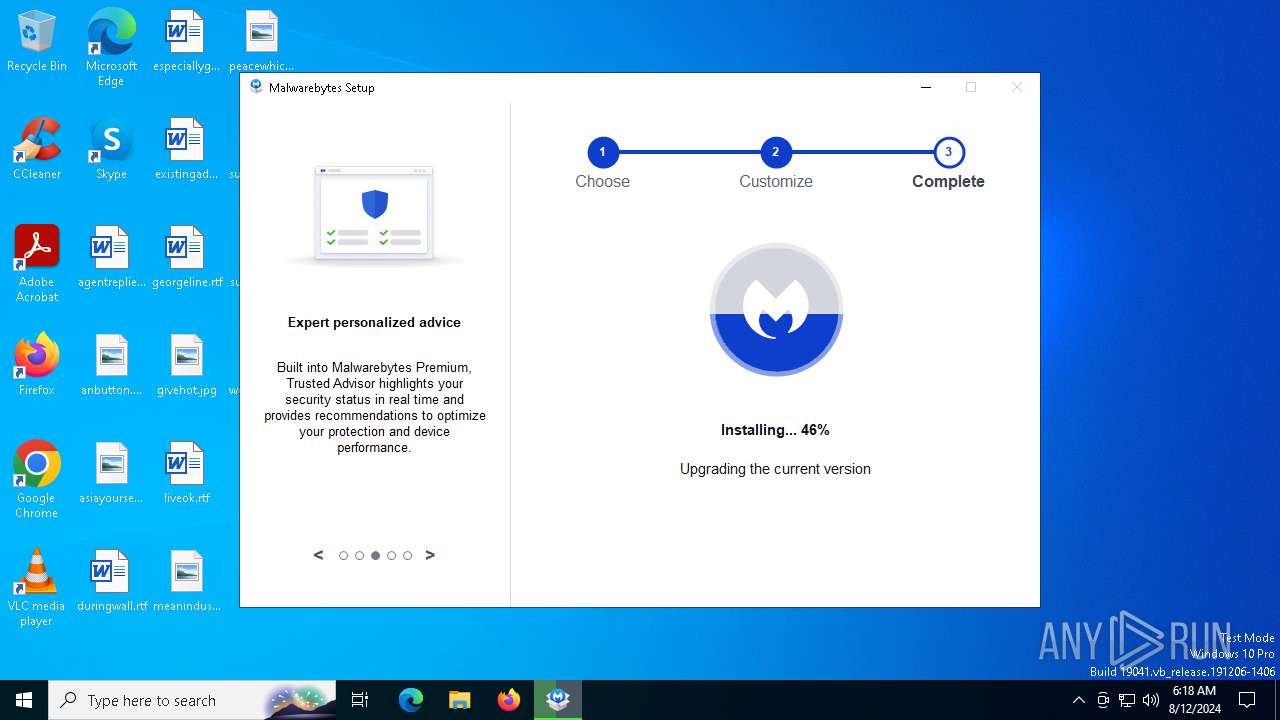Expand hidden system tray icons
Viewport: 1280px width, 720px height.
pyautogui.click(x=1078, y=700)
